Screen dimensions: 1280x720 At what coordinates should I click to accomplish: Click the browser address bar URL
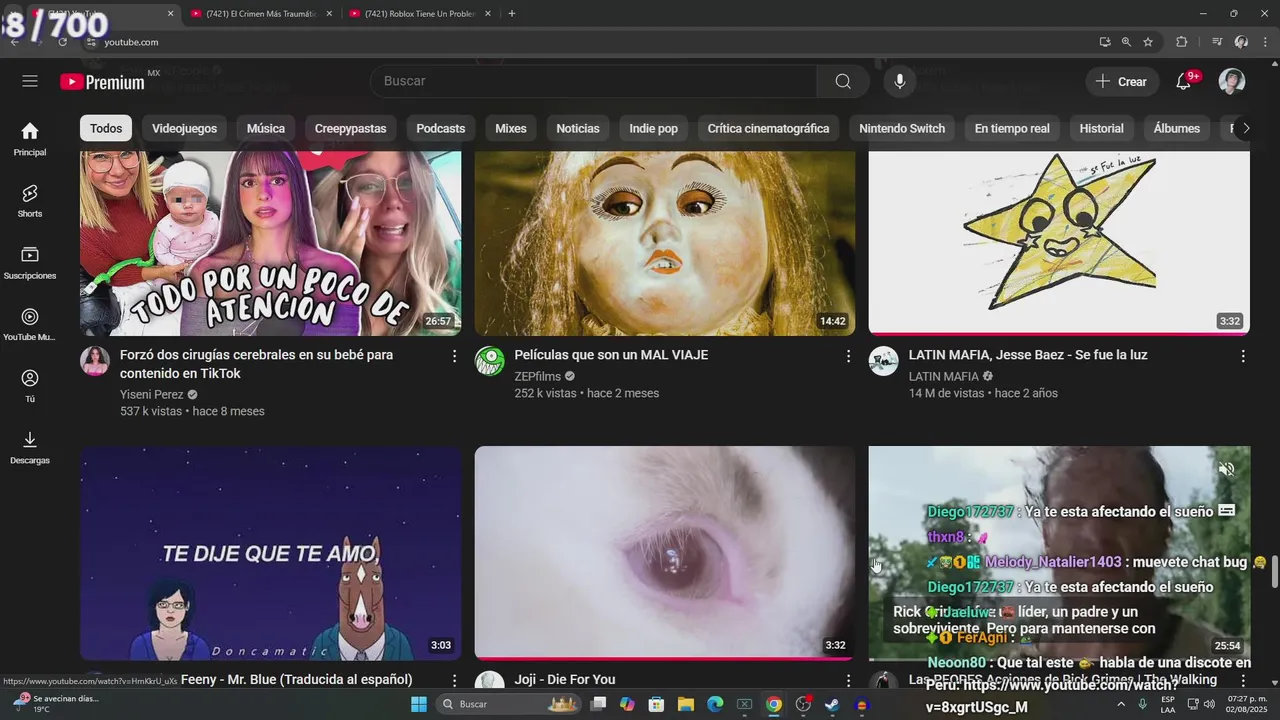(131, 42)
